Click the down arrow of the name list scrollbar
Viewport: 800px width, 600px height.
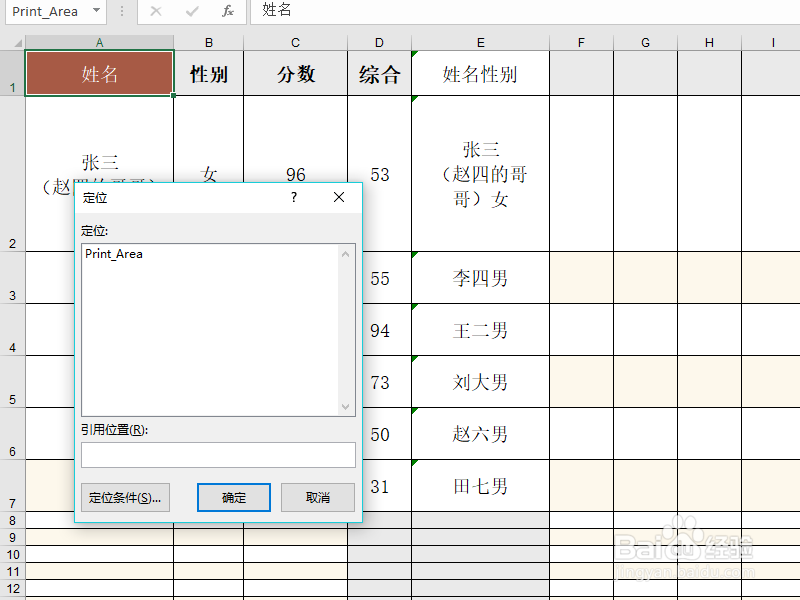click(346, 407)
